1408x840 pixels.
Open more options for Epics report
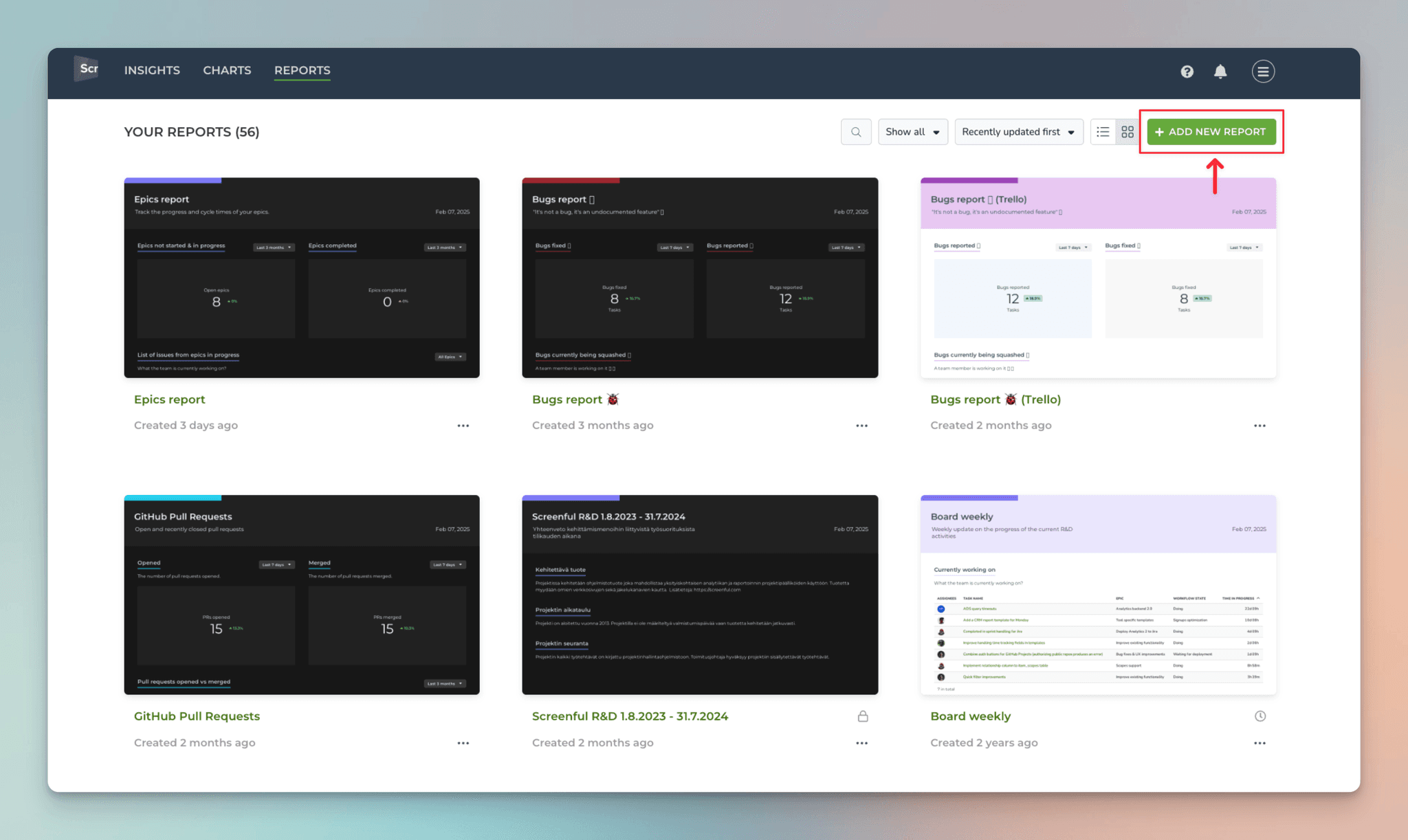pyautogui.click(x=463, y=425)
